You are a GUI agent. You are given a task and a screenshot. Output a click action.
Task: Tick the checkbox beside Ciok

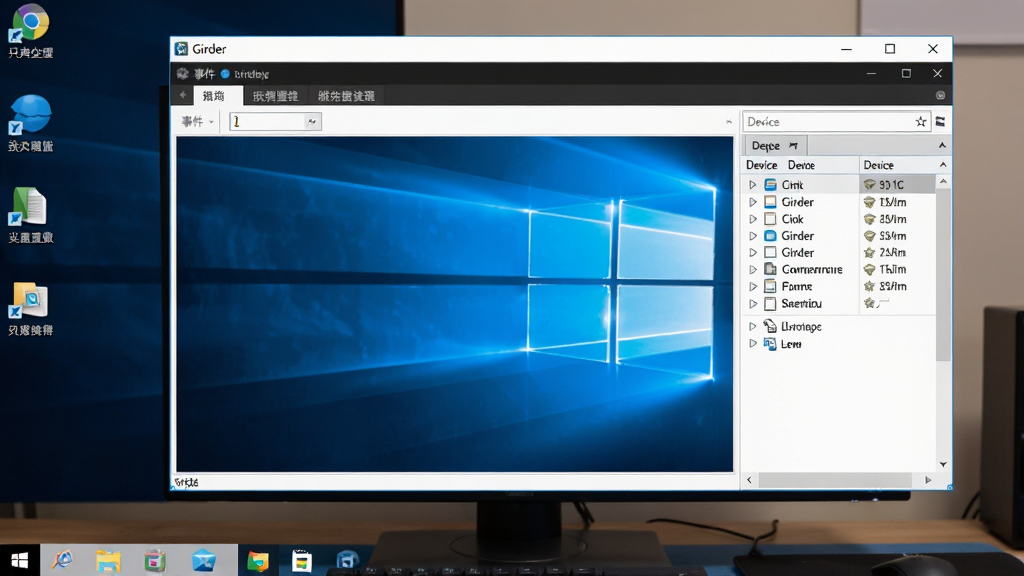pos(771,219)
